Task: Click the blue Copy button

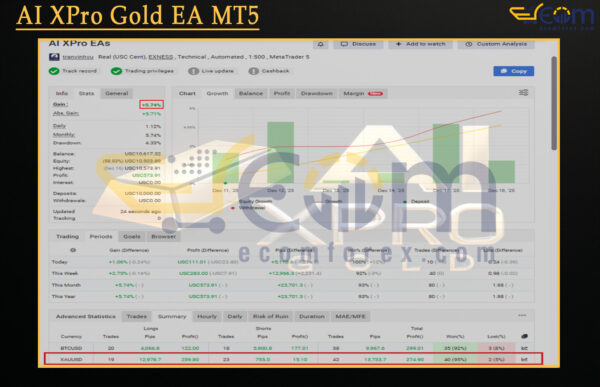Action: (x=514, y=71)
